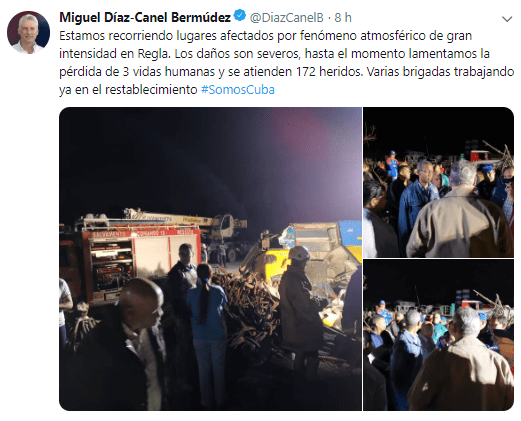Open the lower-right crowd photo
This screenshot has width=521, height=421.
pyautogui.click(x=438, y=335)
